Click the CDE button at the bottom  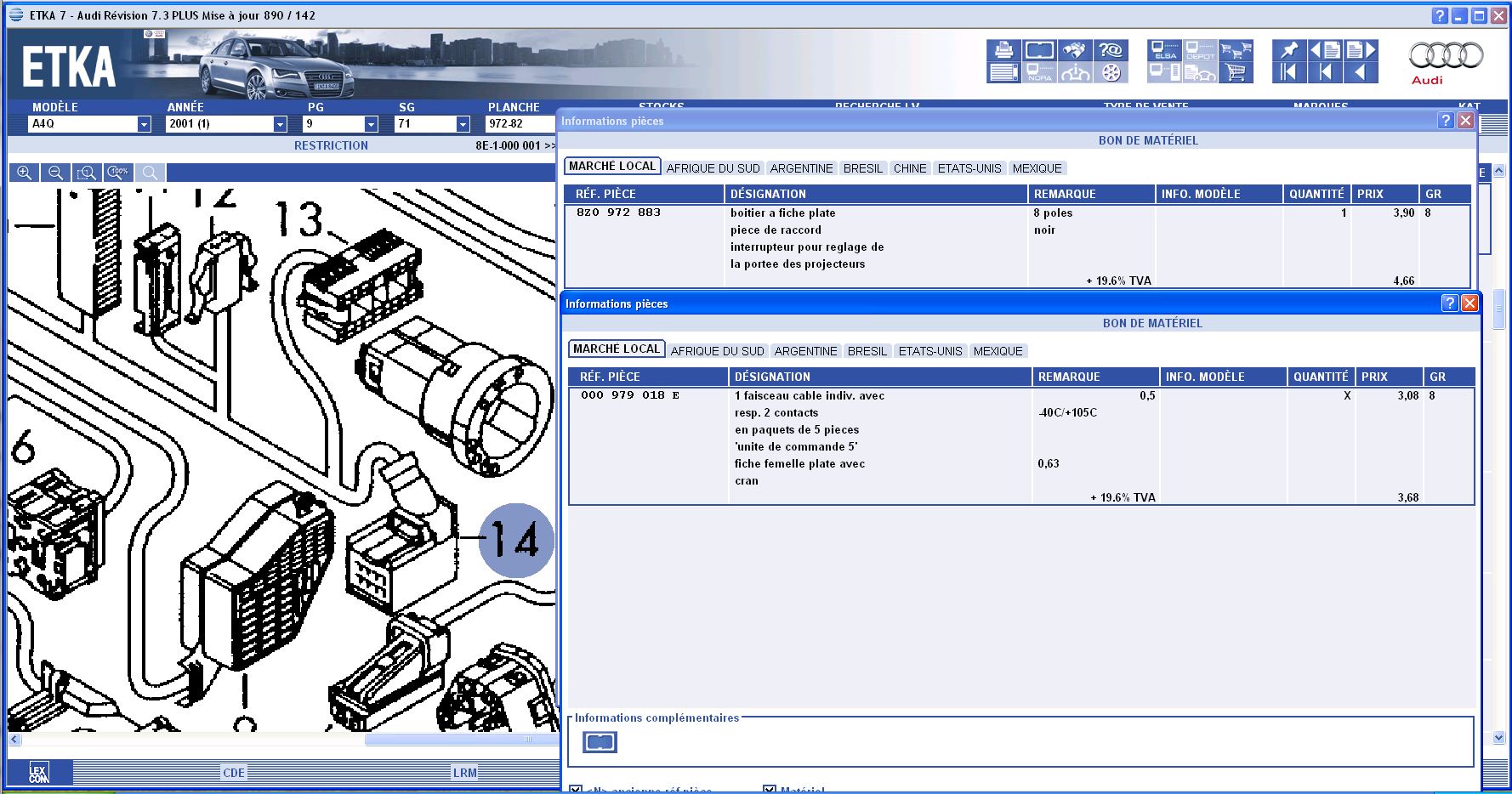click(233, 773)
